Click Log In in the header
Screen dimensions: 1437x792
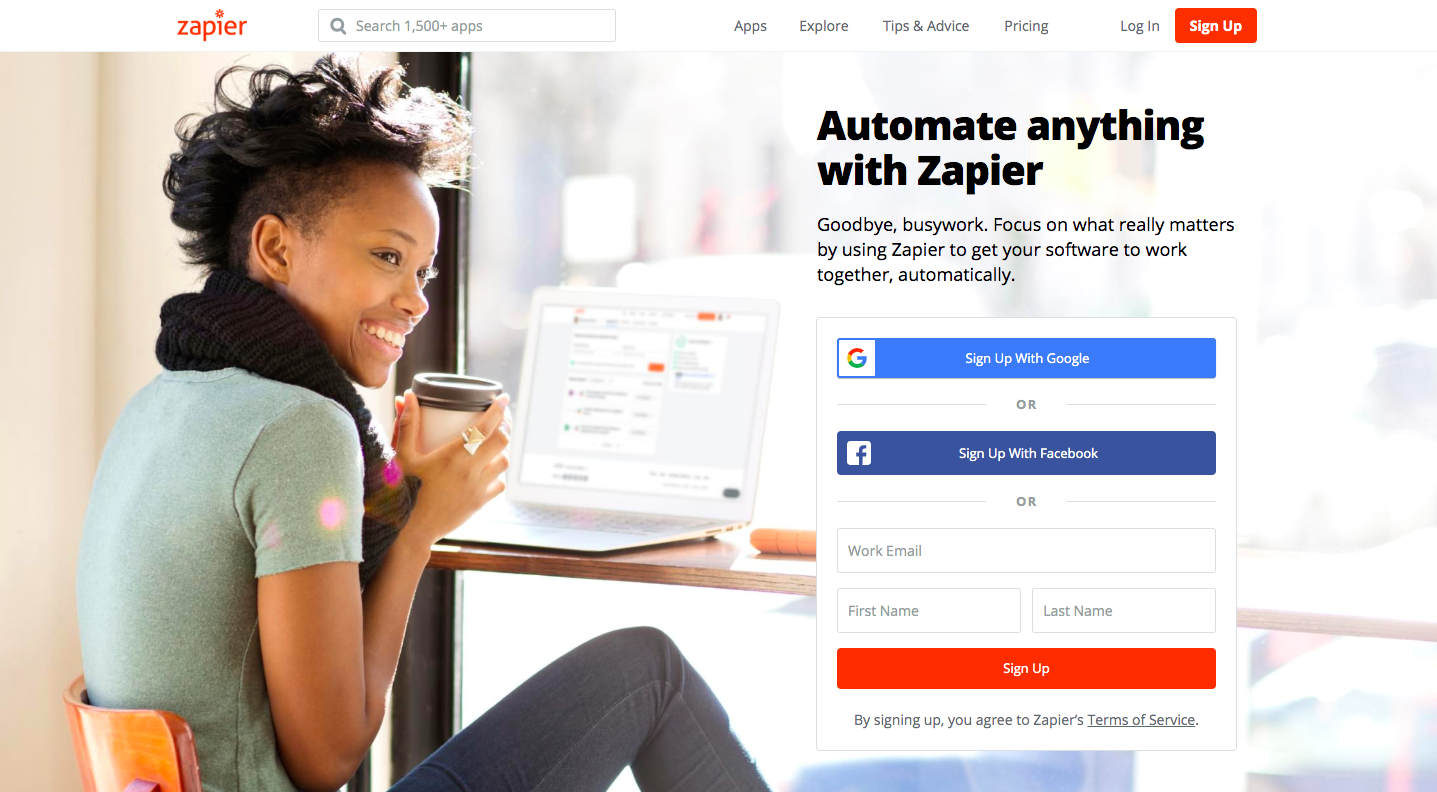(x=1140, y=26)
